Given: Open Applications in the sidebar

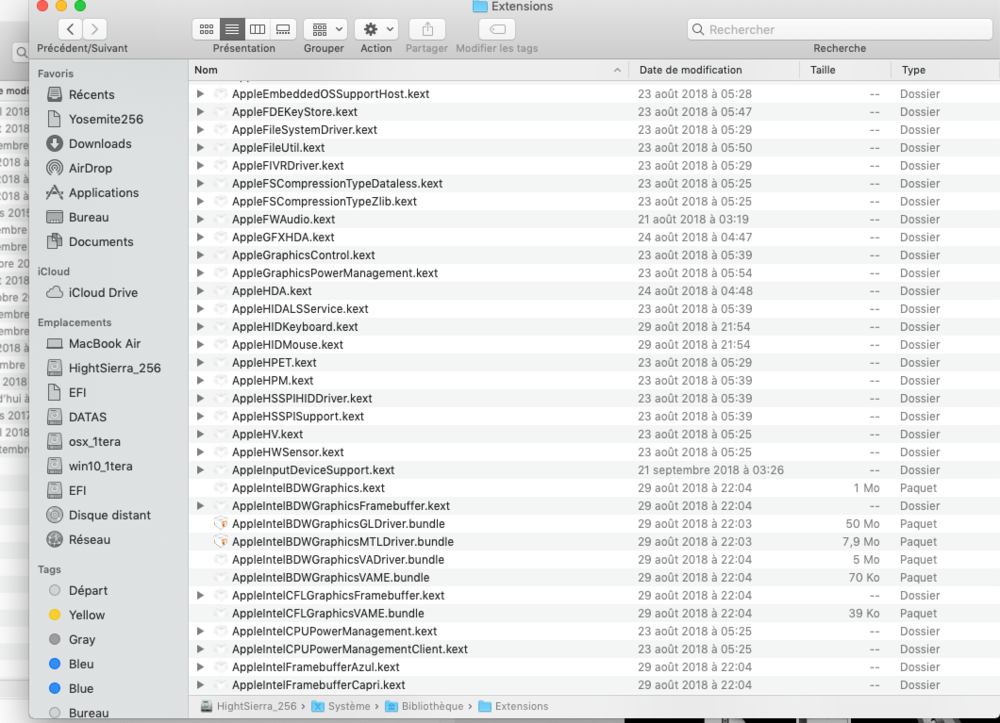Looking at the screenshot, I should [103, 193].
